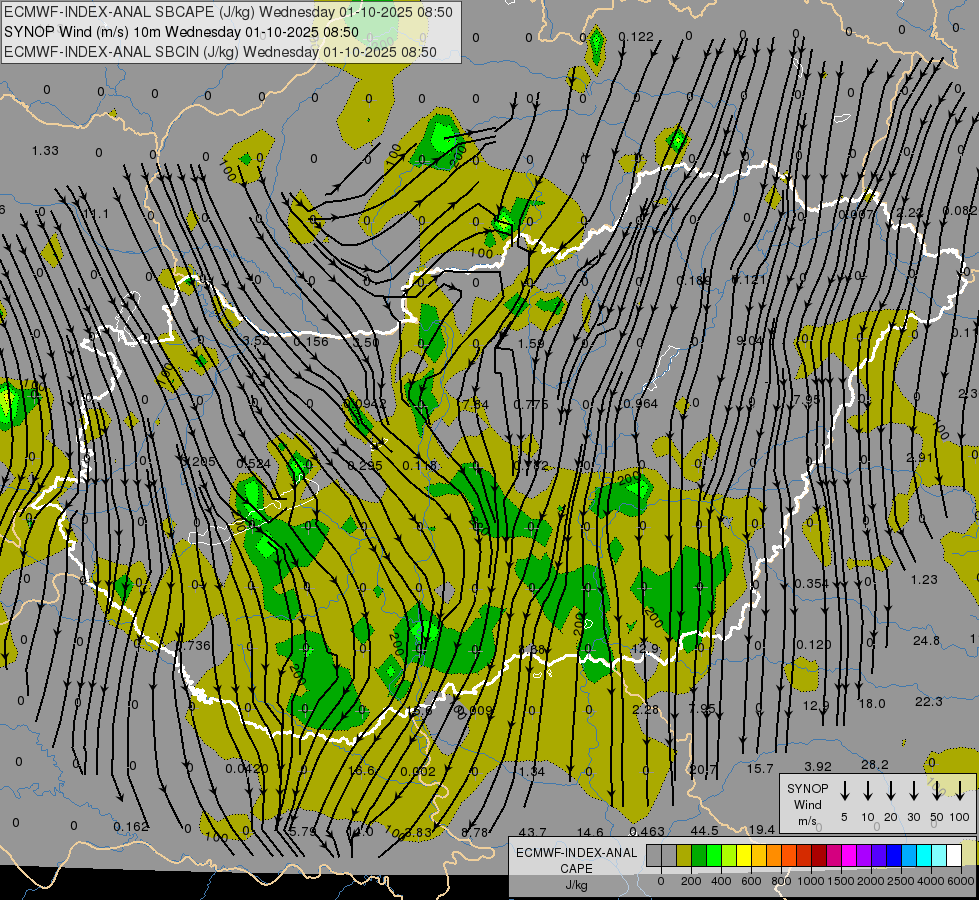This screenshot has width=979, height=900.
Task: Click the SBCIN title line in header
Action: coord(220,52)
